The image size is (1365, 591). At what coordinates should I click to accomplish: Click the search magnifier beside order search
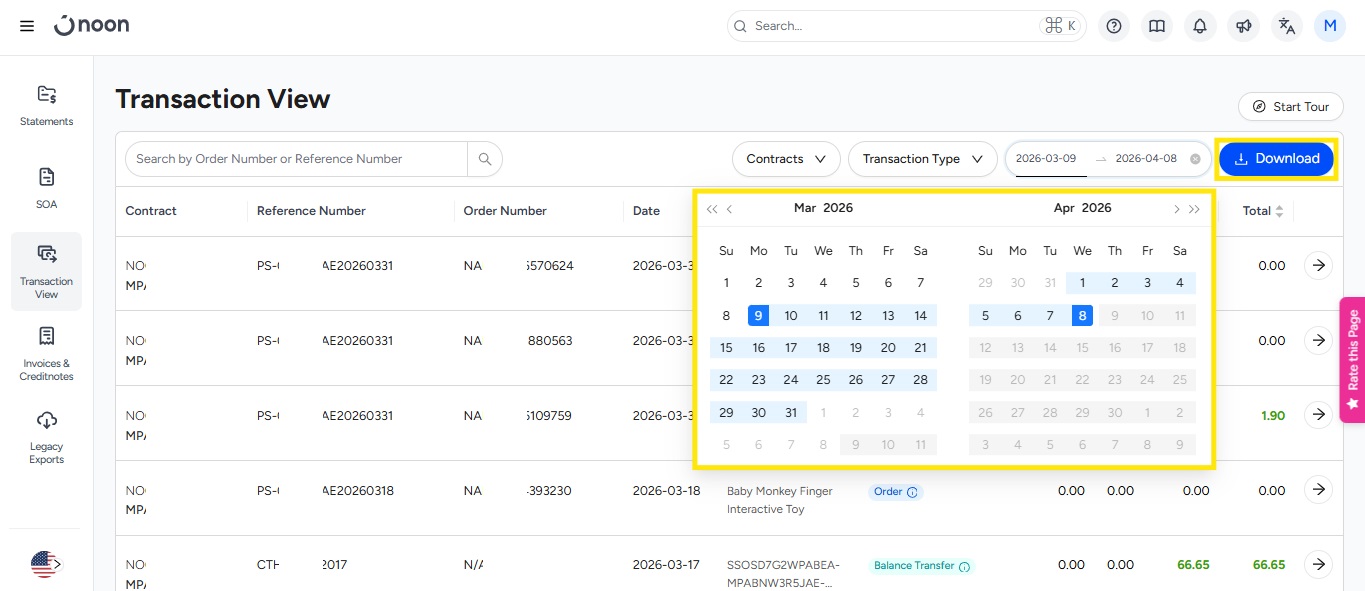485,159
